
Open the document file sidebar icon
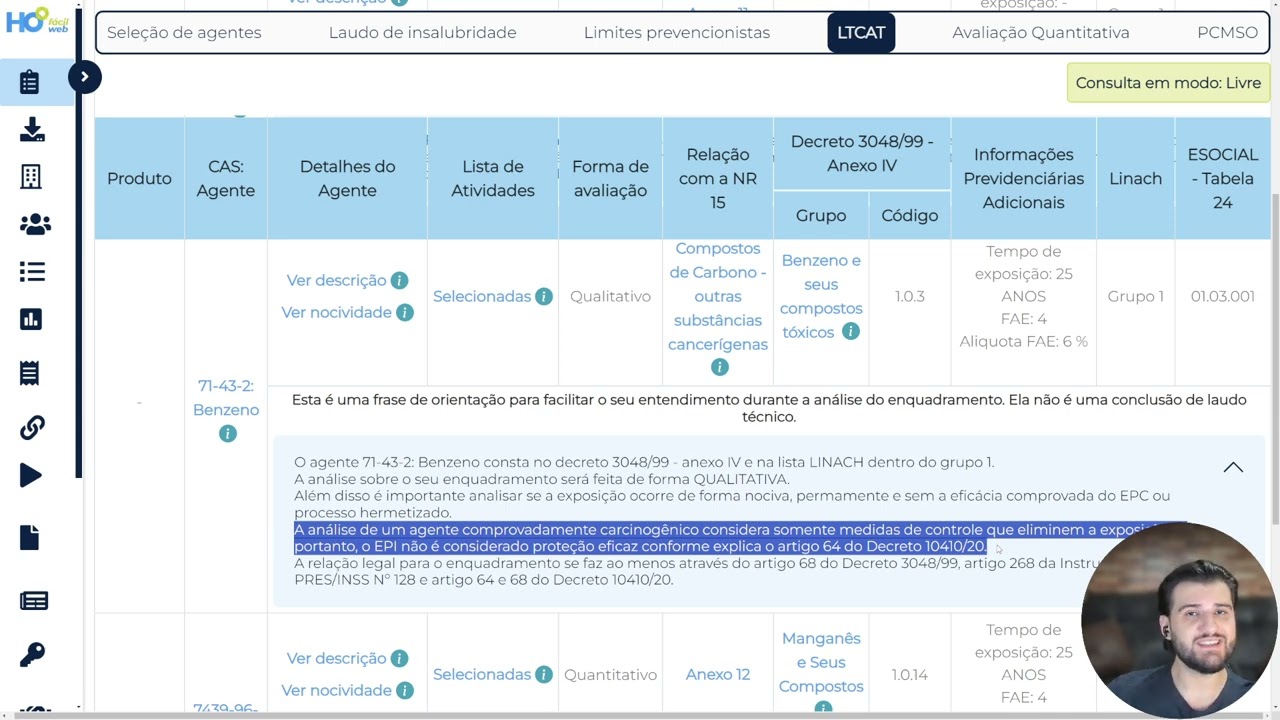(x=30, y=538)
